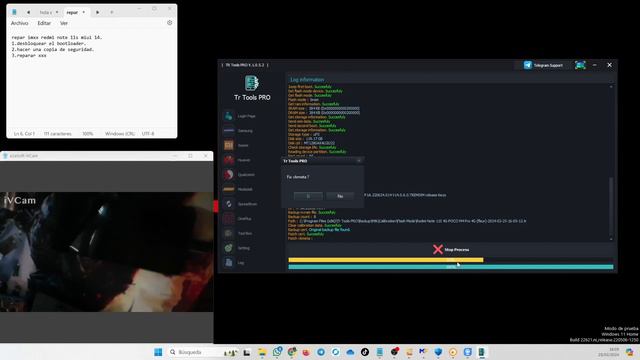
Task: Open Ver menu in Notepad
Action: coord(64,23)
